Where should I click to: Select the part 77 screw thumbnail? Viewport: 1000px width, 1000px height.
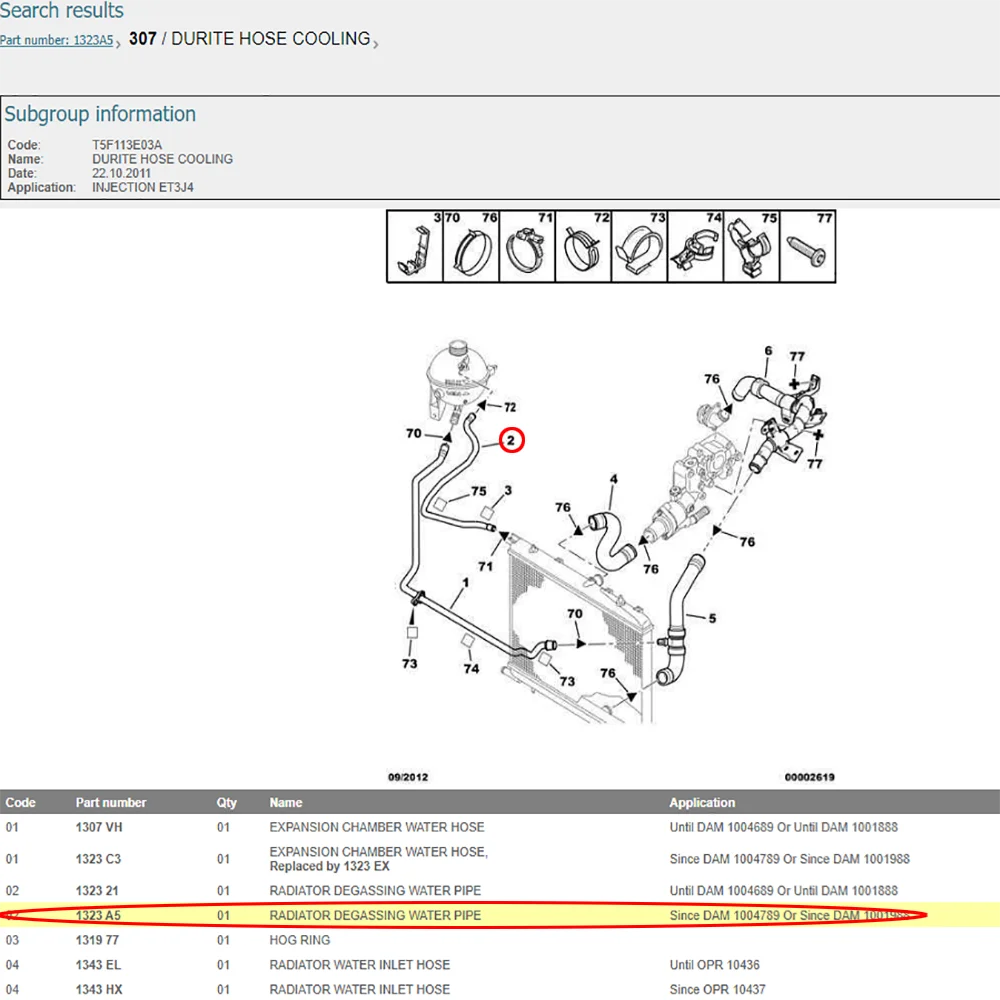807,246
